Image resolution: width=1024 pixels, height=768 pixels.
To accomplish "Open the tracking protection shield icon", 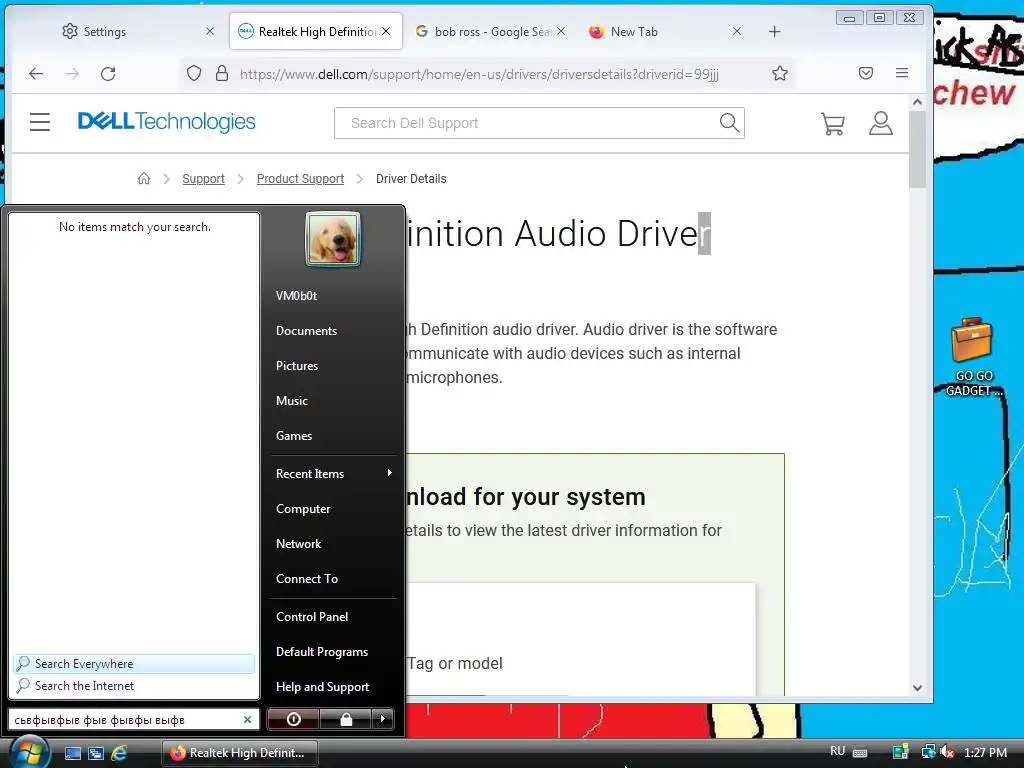I will 194,73.
